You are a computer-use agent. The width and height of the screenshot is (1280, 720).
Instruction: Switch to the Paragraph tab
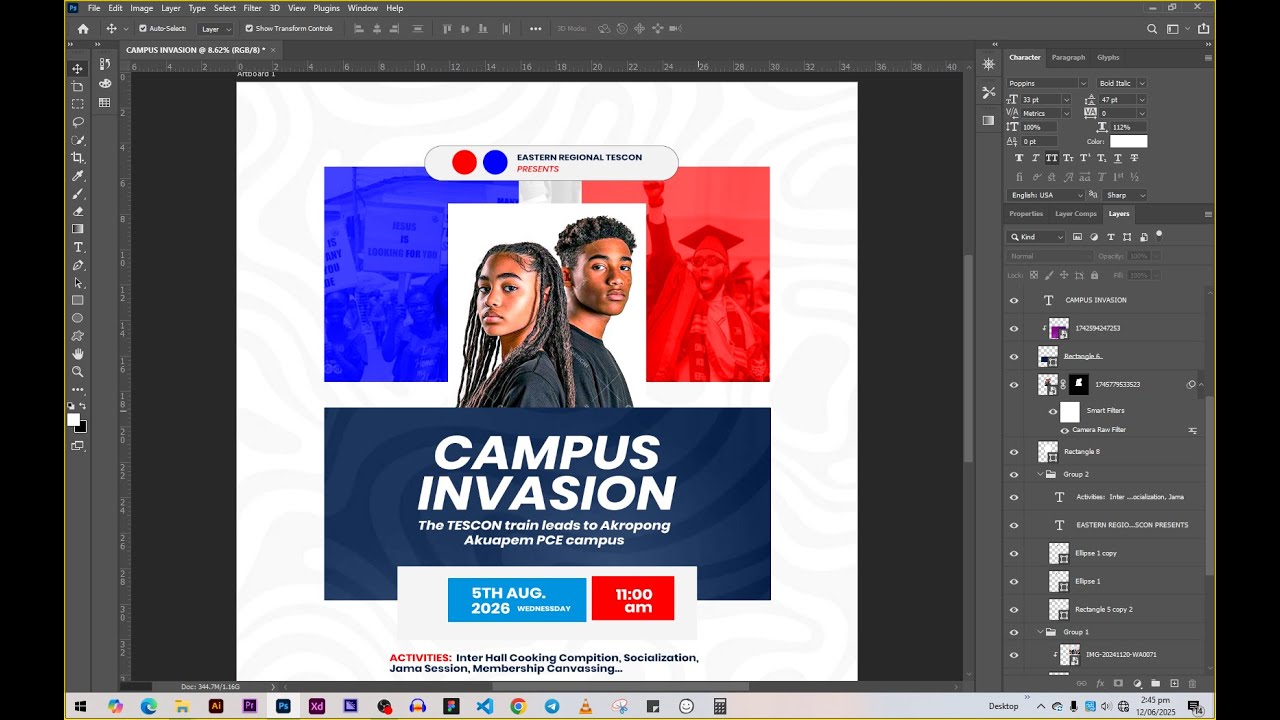[x=1068, y=57]
